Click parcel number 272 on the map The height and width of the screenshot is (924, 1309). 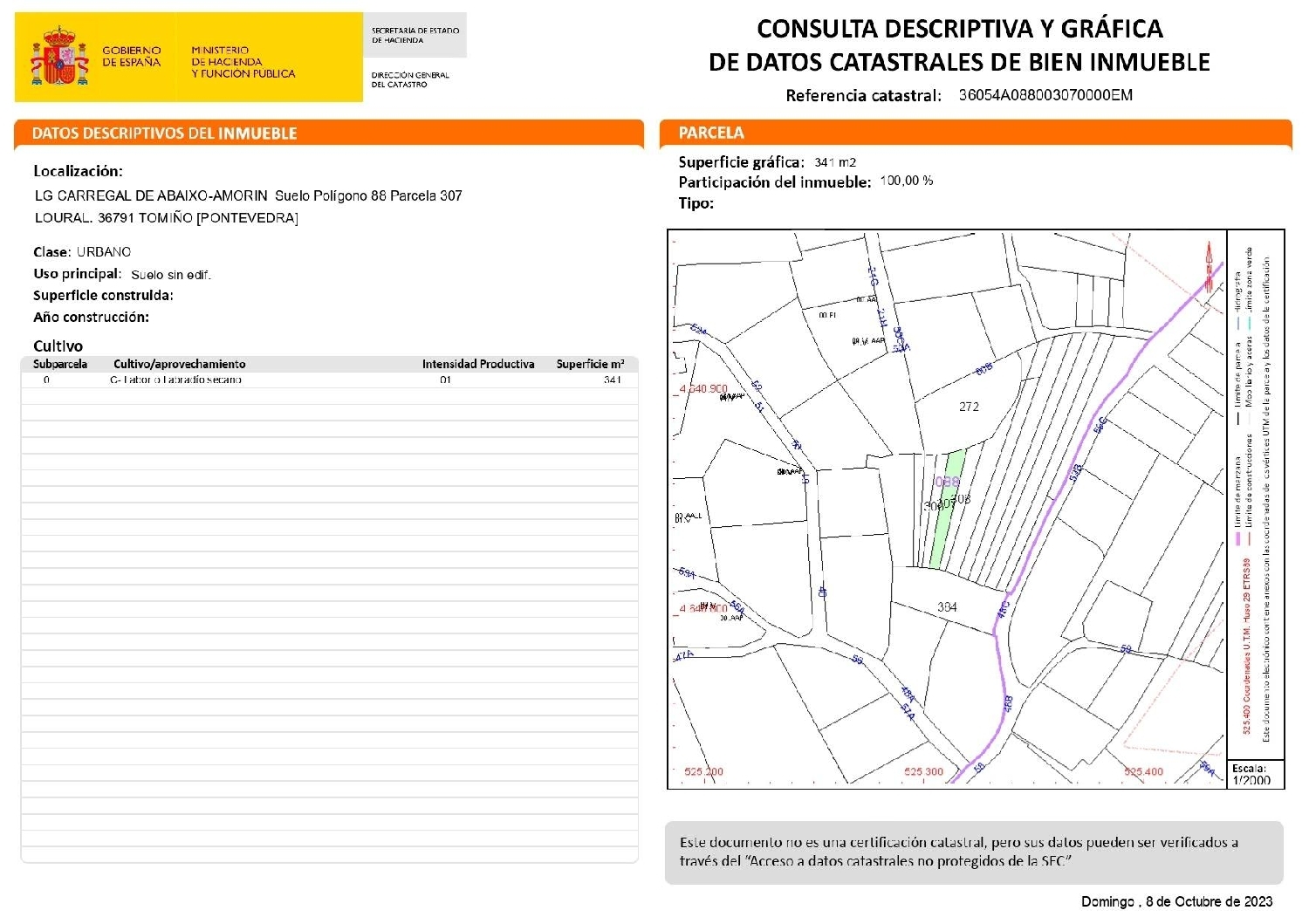click(x=969, y=407)
